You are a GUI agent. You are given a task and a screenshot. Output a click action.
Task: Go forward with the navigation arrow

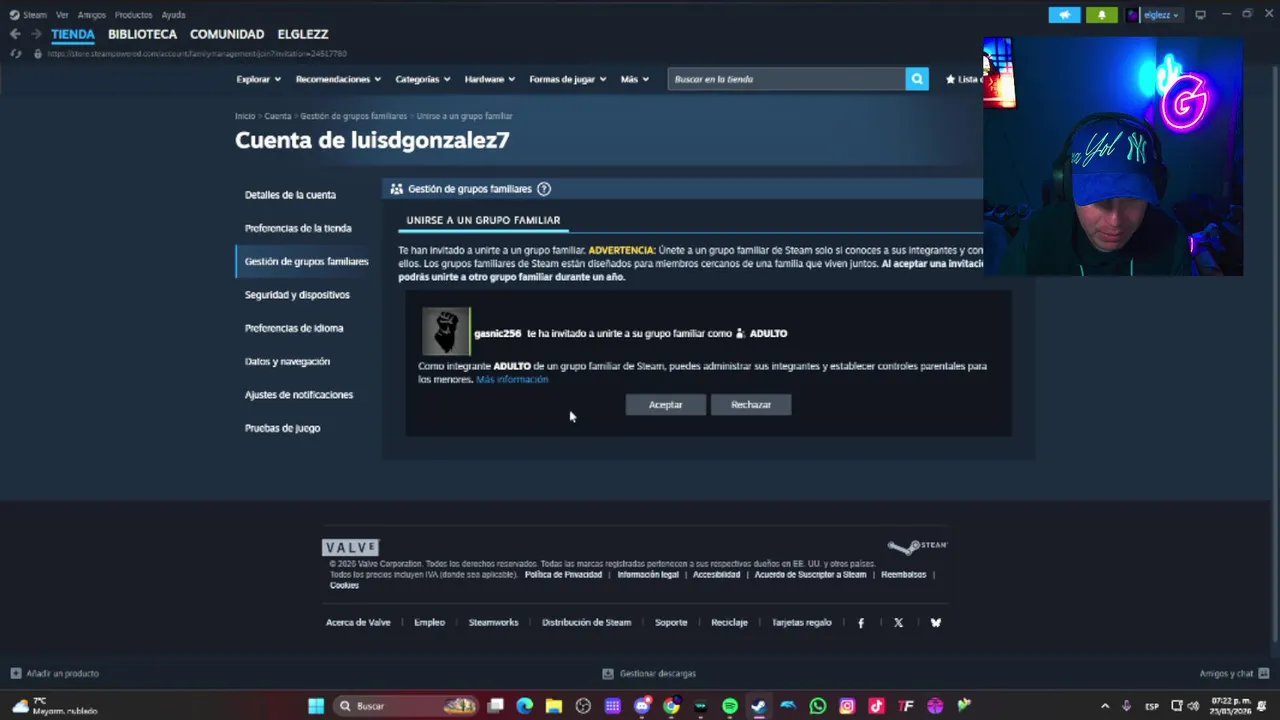pyautogui.click(x=36, y=34)
